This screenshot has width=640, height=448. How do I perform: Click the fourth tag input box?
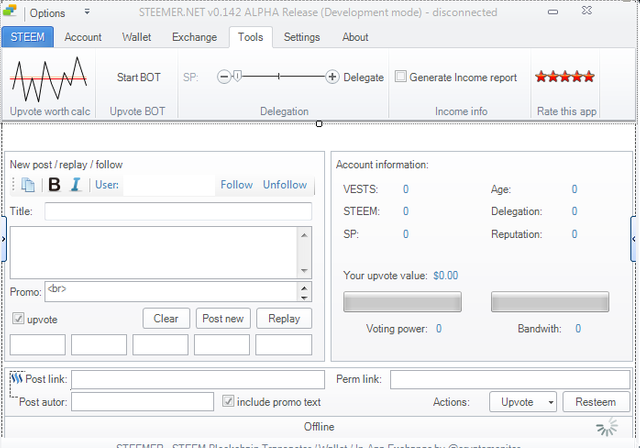click(x=222, y=345)
